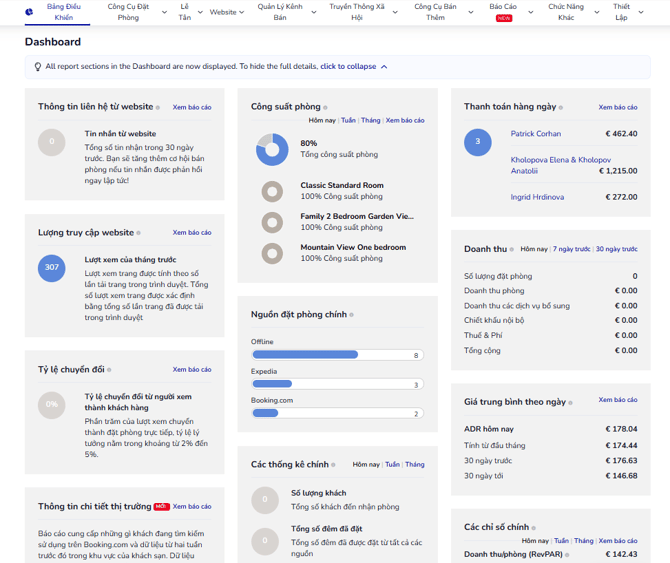Viewport: 670px width, 563px height.
Task: Click info dot next to Công suất phòng
Action: [x=326, y=107]
